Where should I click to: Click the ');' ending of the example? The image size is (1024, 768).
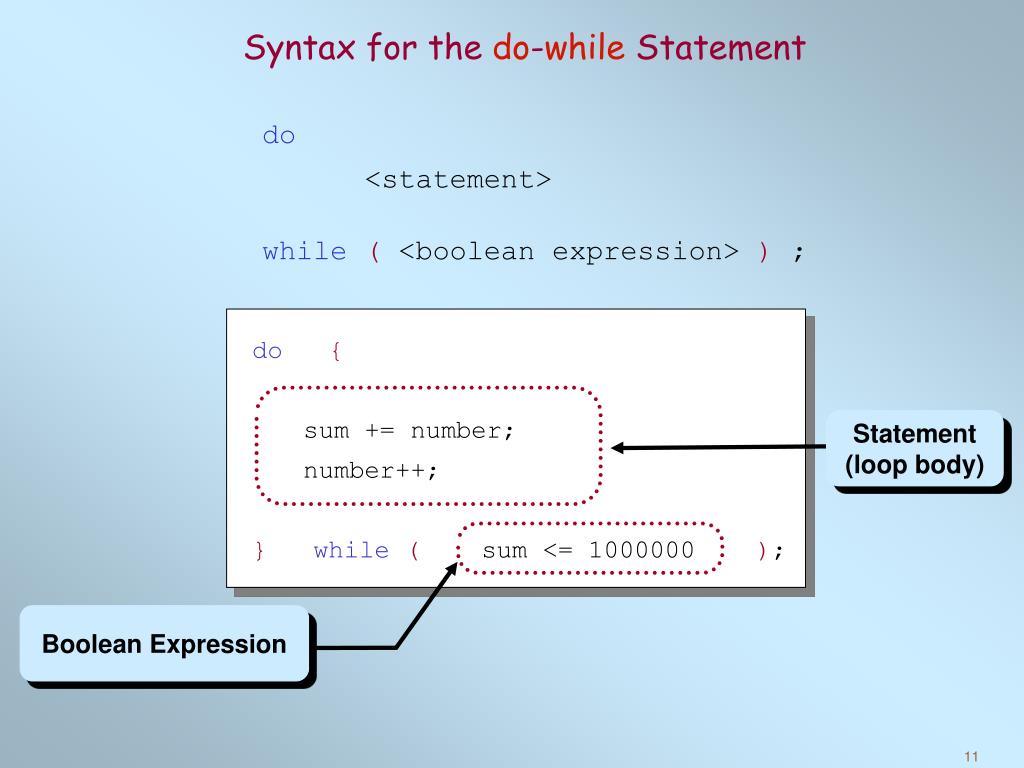coord(770,551)
